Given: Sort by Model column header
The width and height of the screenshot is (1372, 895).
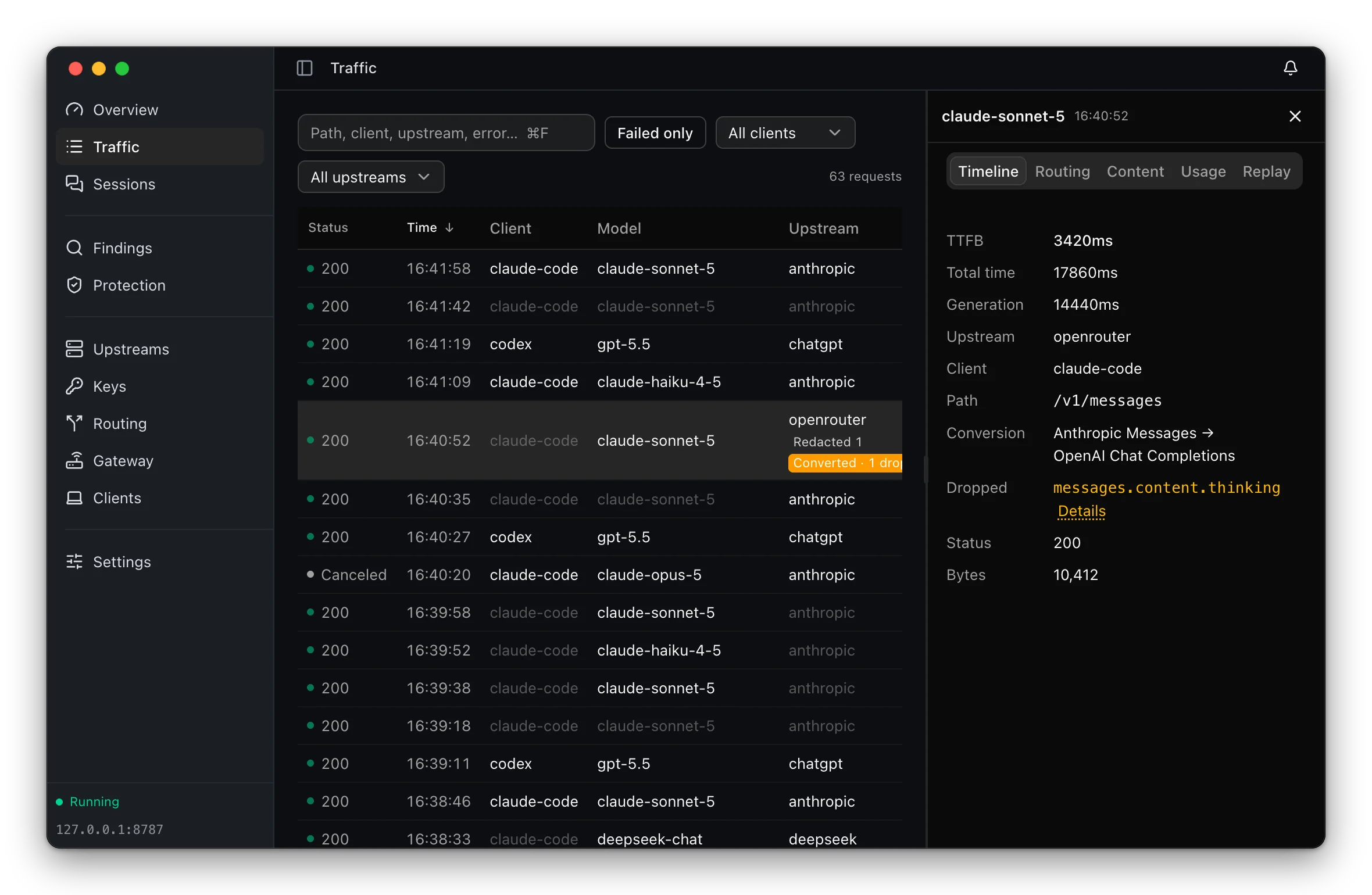Looking at the screenshot, I should [x=619, y=228].
